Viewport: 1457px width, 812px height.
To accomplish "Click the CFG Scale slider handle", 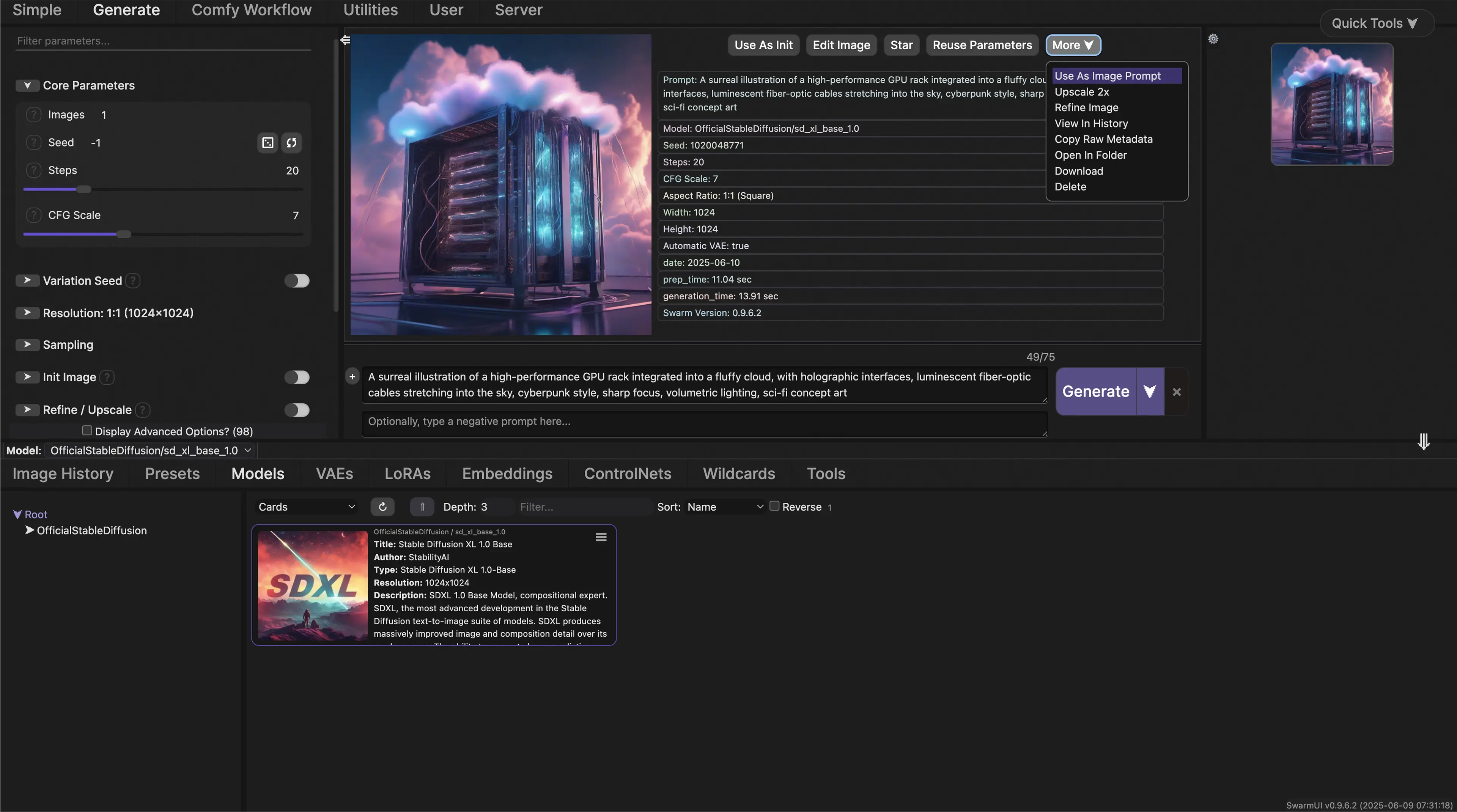I will pos(123,234).
